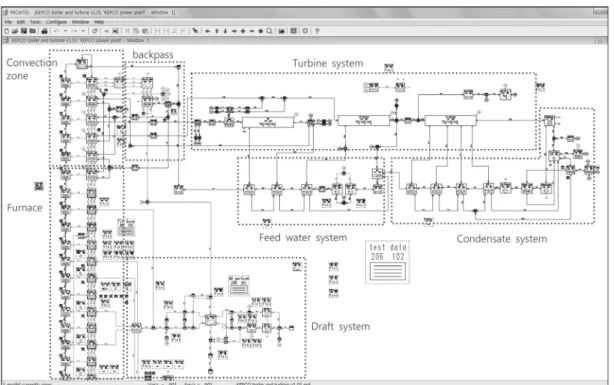Click the magnifier zoom toolbar icon
This screenshot has height=385, width=614.
(269, 31)
